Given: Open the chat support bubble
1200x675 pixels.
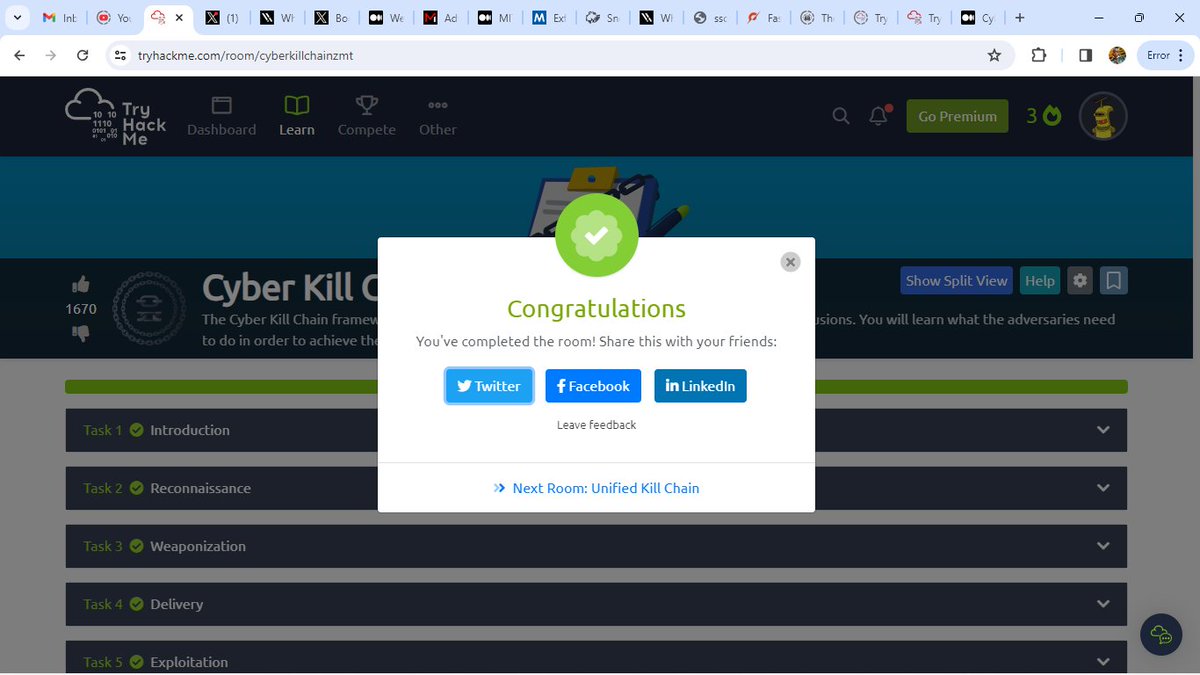Looking at the screenshot, I should (x=1161, y=634).
